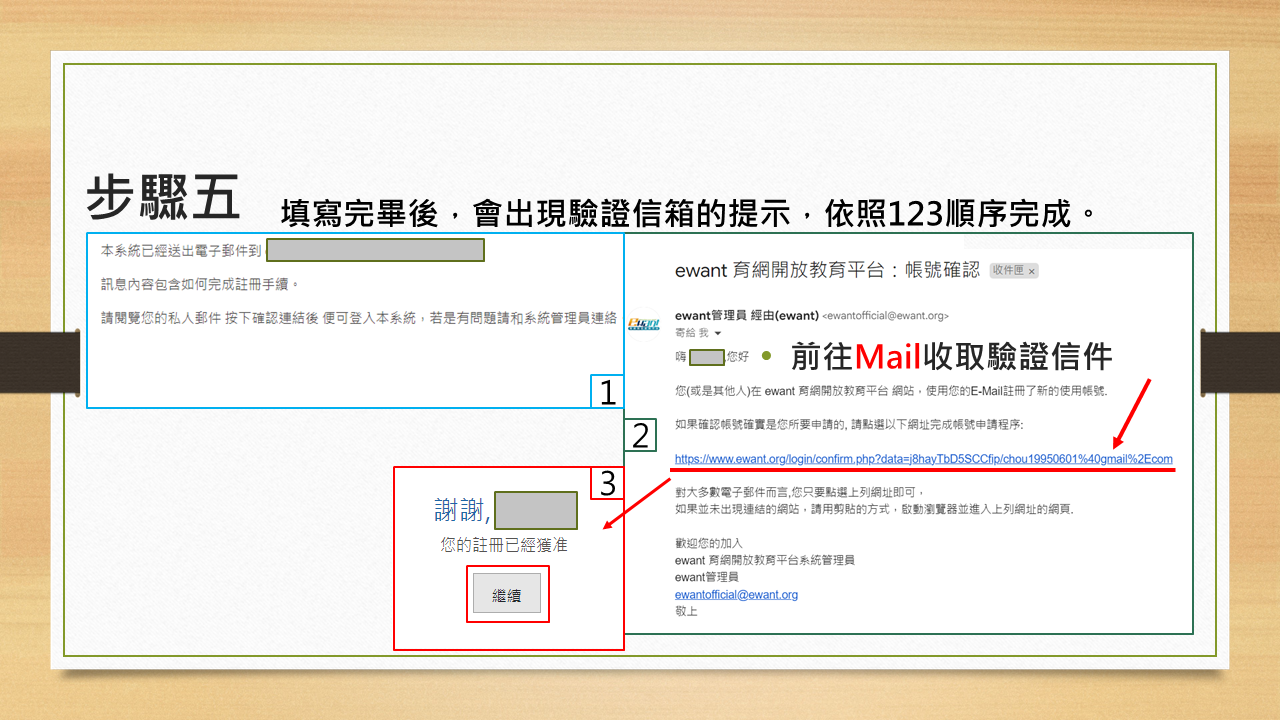
Task: Open the ewantofficial@ewant.org link above 敬上
Action: (x=736, y=594)
